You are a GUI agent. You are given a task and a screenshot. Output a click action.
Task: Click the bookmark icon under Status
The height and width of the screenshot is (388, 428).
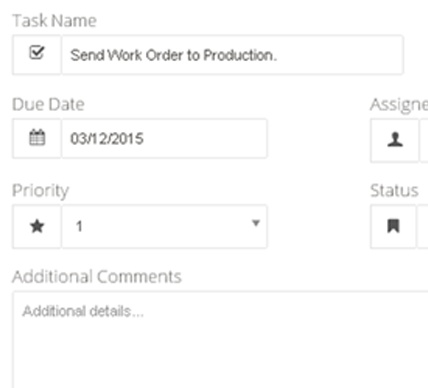pos(393,226)
